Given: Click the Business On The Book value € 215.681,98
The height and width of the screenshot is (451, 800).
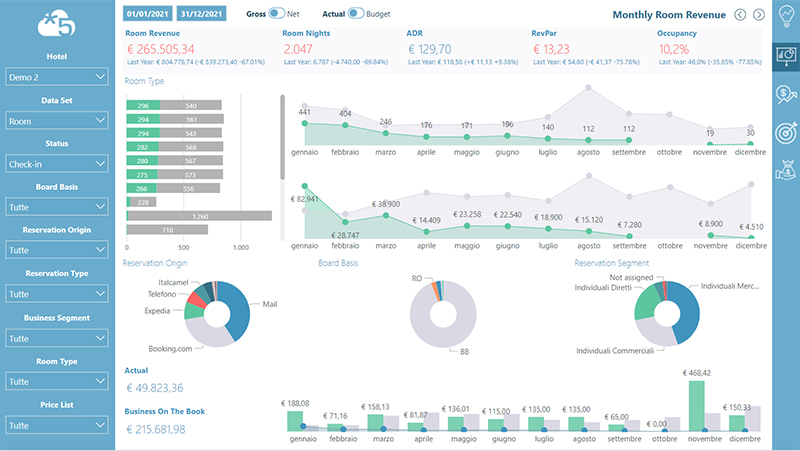Looking at the screenshot, I should pyautogui.click(x=156, y=430).
